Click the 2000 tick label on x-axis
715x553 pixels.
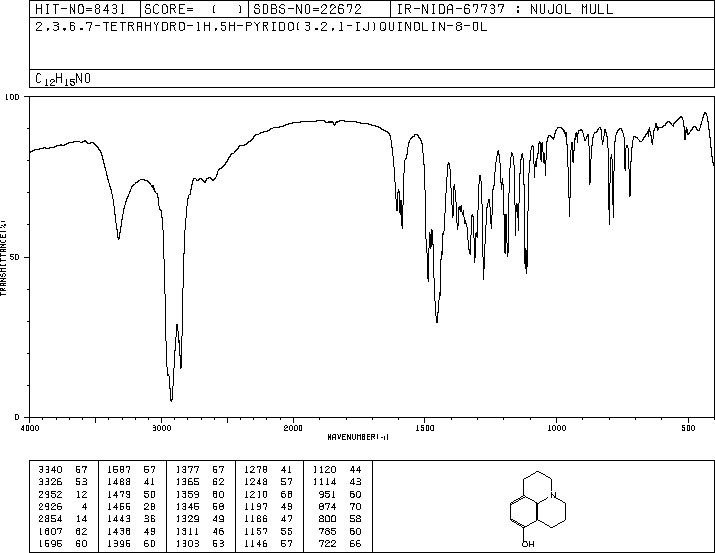click(x=293, y=428)
